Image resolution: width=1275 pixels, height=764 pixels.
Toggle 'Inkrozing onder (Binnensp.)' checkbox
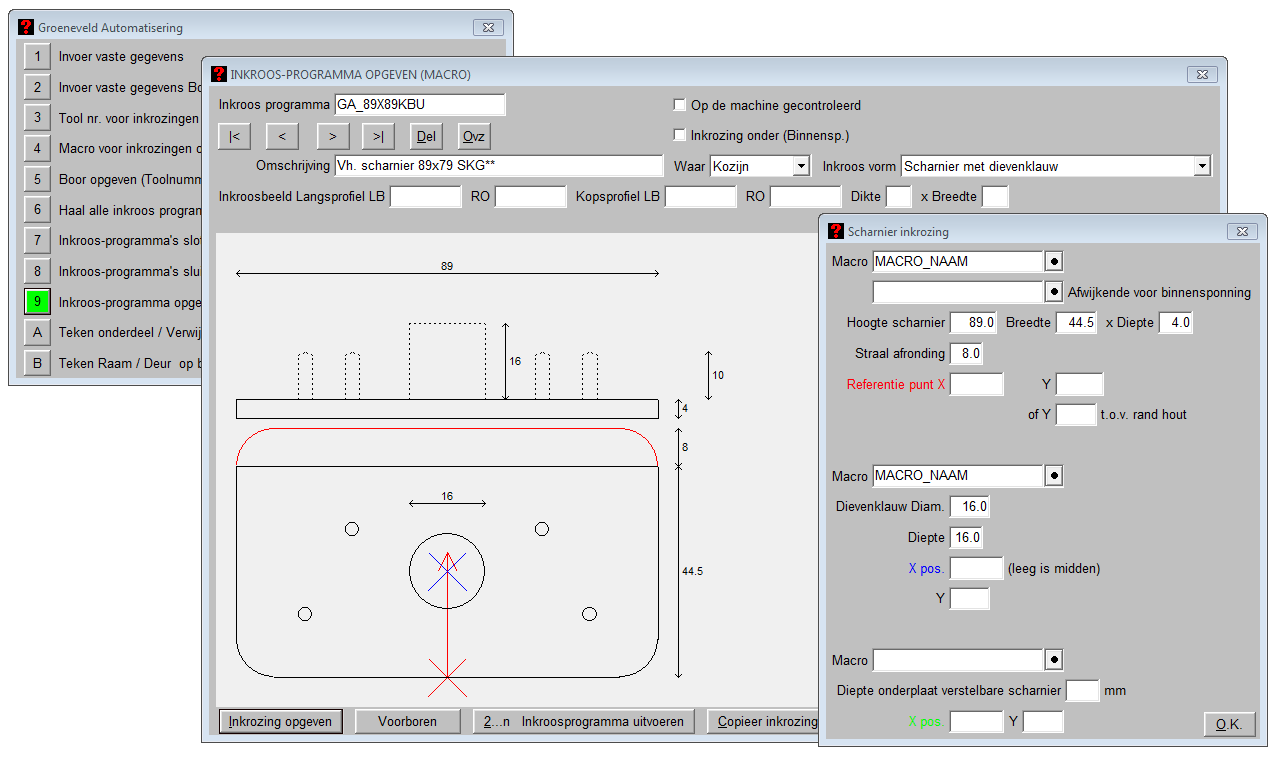(x=680, y=135)
